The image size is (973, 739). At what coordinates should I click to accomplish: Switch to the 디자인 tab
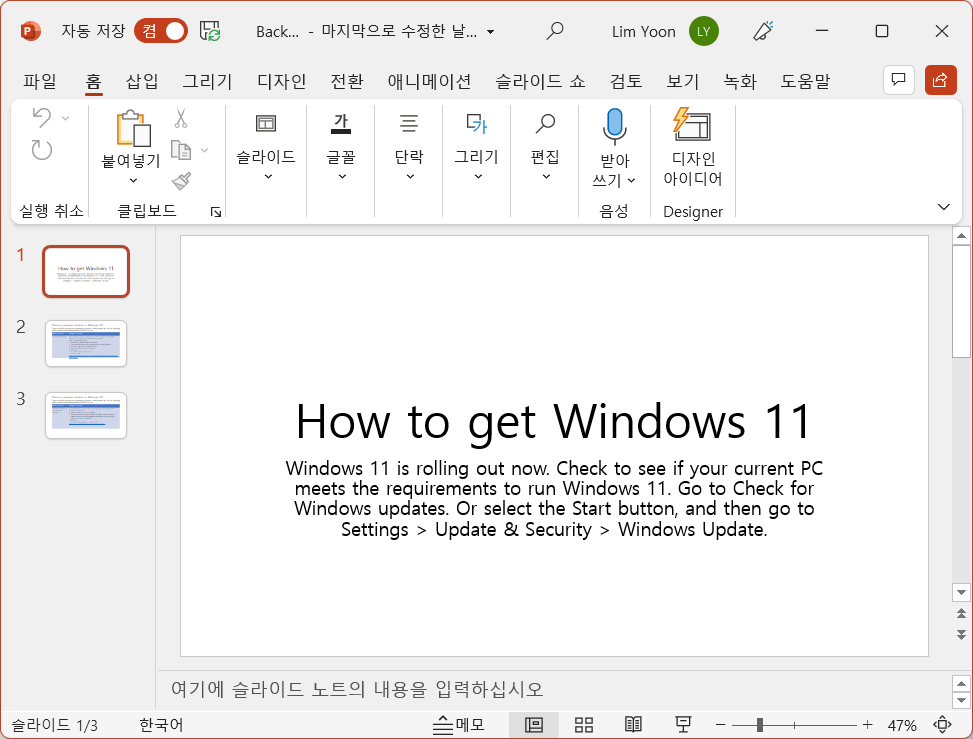[281, 81]
